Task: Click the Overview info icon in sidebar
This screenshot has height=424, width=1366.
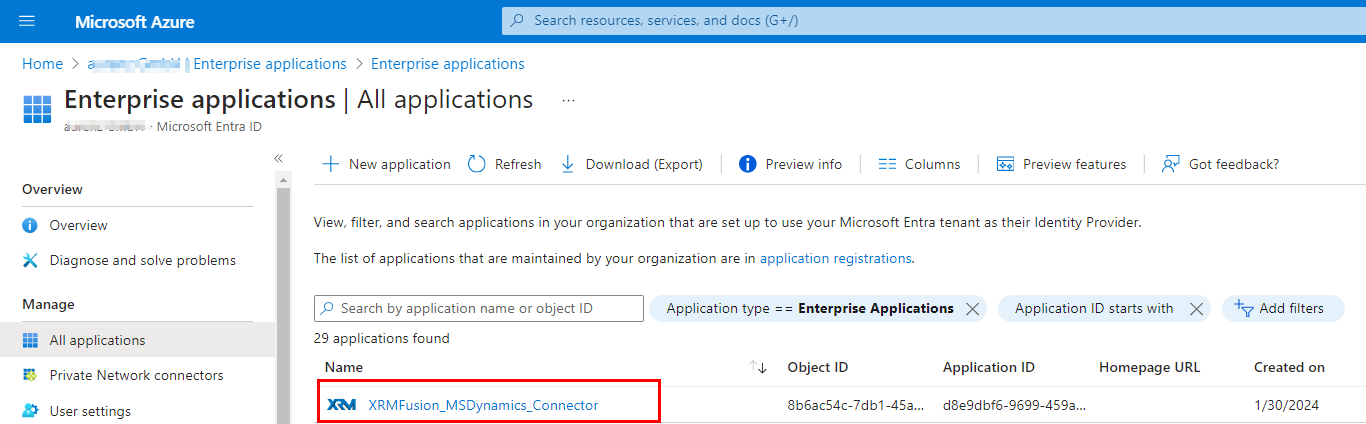Action: click(30, 225)
